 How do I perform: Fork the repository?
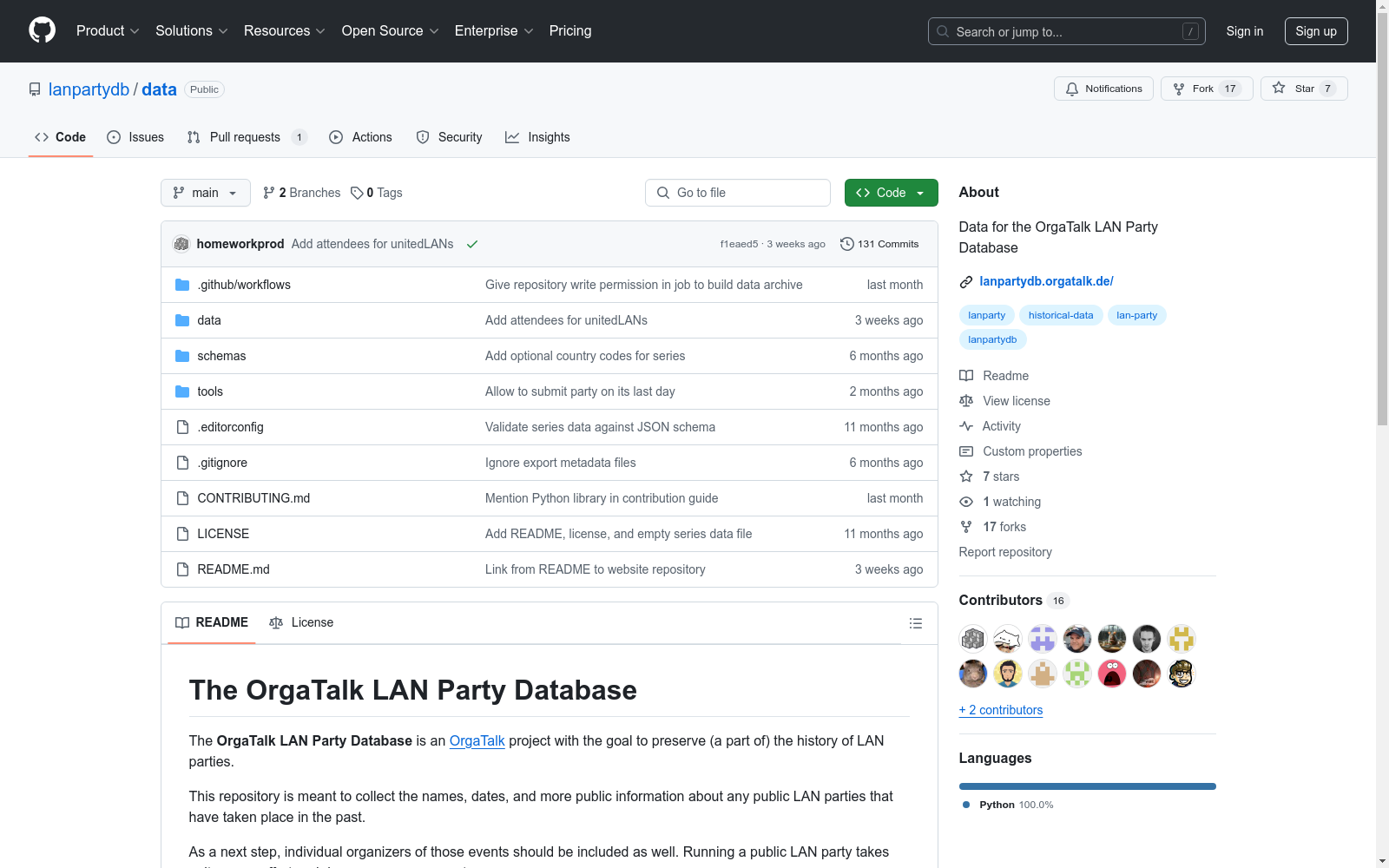pyautogui.click(x=1207, y=89)
